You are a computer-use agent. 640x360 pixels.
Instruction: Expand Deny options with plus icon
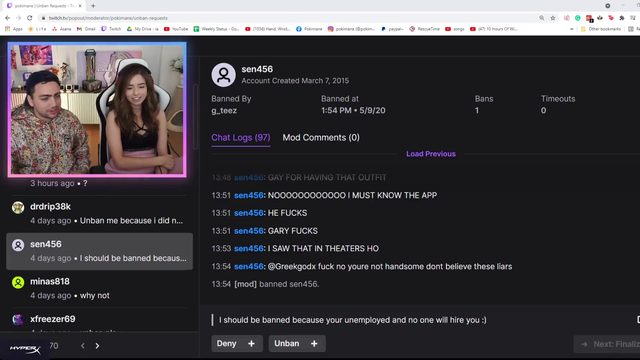(251, 344)
